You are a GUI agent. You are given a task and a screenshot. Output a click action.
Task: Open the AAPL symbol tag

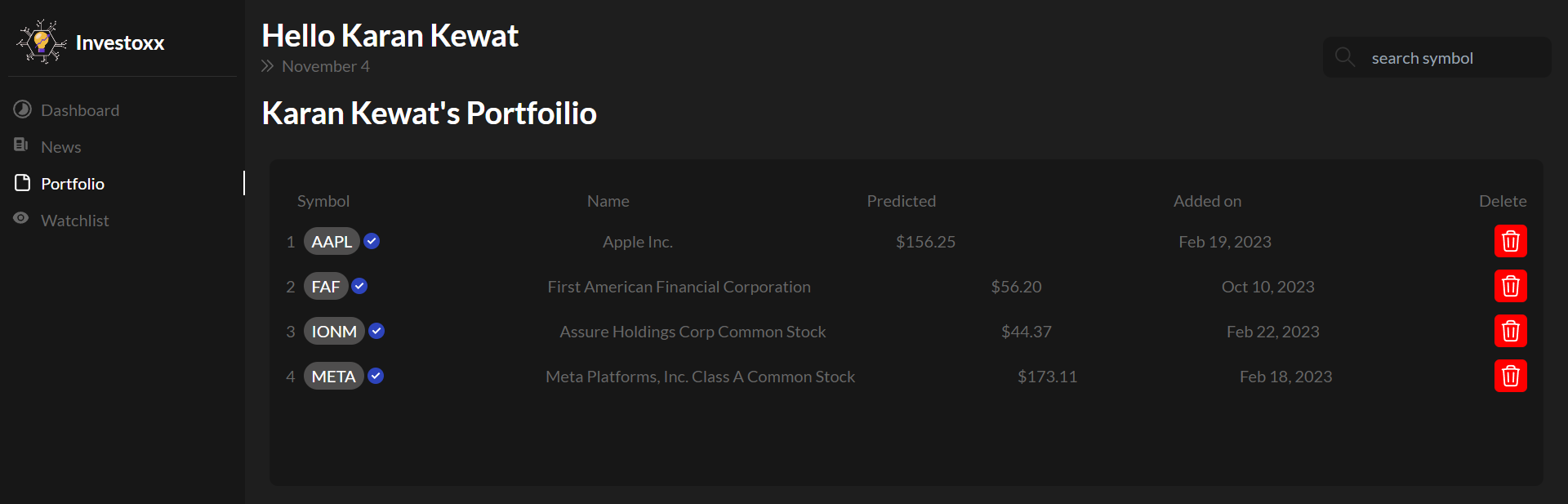332,242
